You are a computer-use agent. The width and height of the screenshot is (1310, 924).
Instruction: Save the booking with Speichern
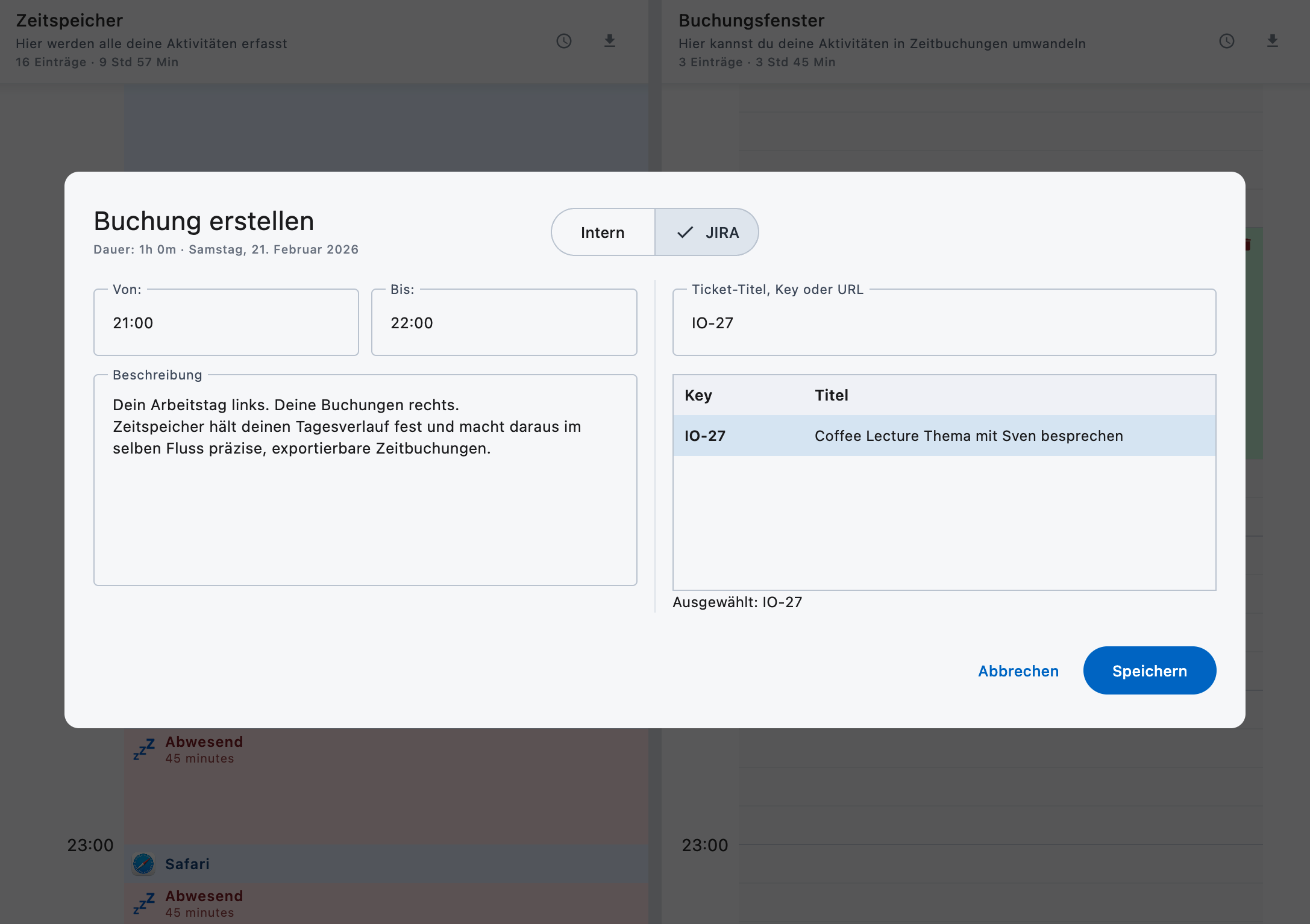[1149, 670]
